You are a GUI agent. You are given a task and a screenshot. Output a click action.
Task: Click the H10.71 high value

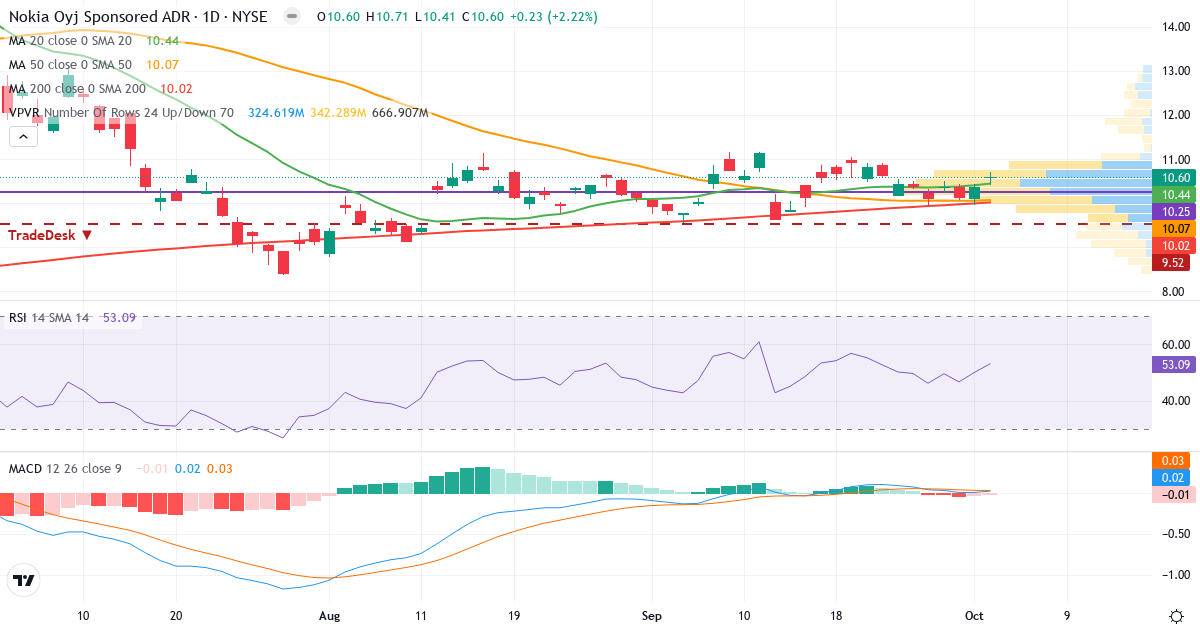[388, 17]
